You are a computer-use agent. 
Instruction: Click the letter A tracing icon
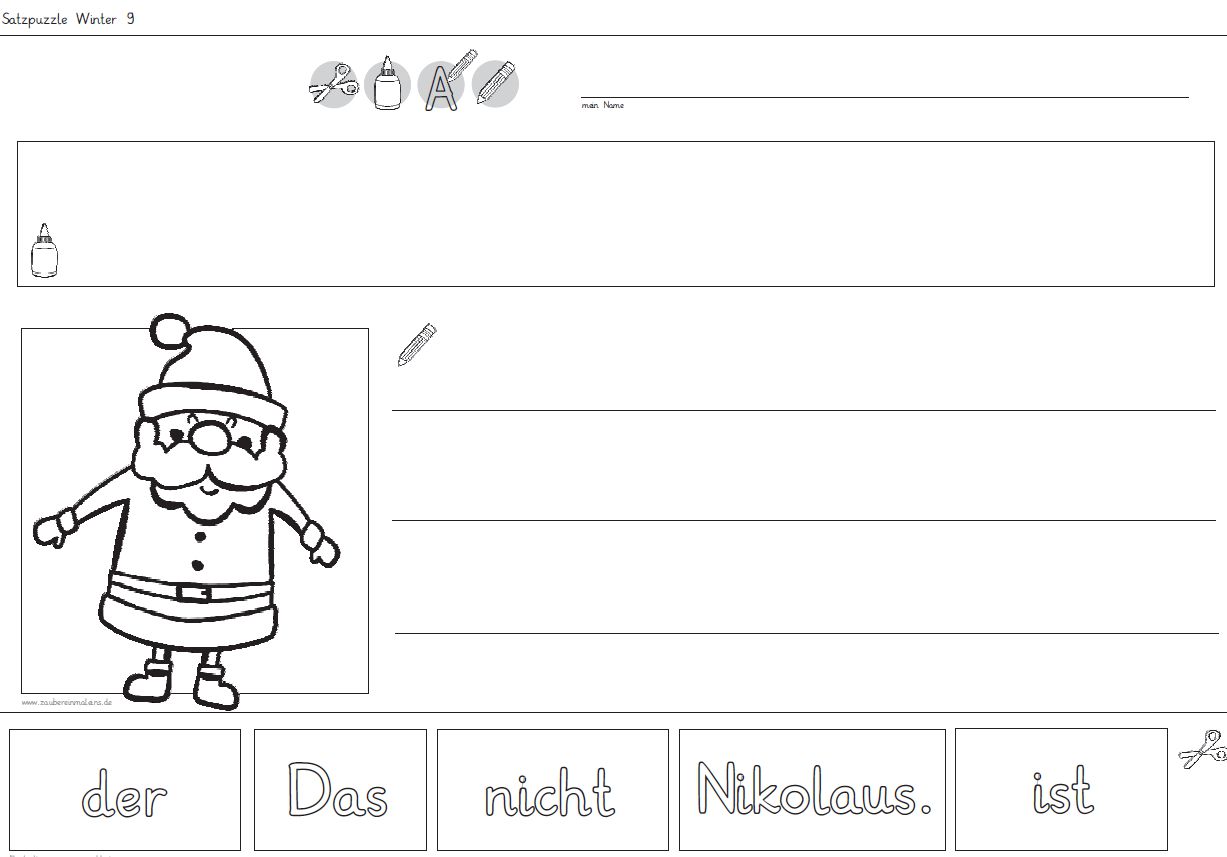point(443,82)
